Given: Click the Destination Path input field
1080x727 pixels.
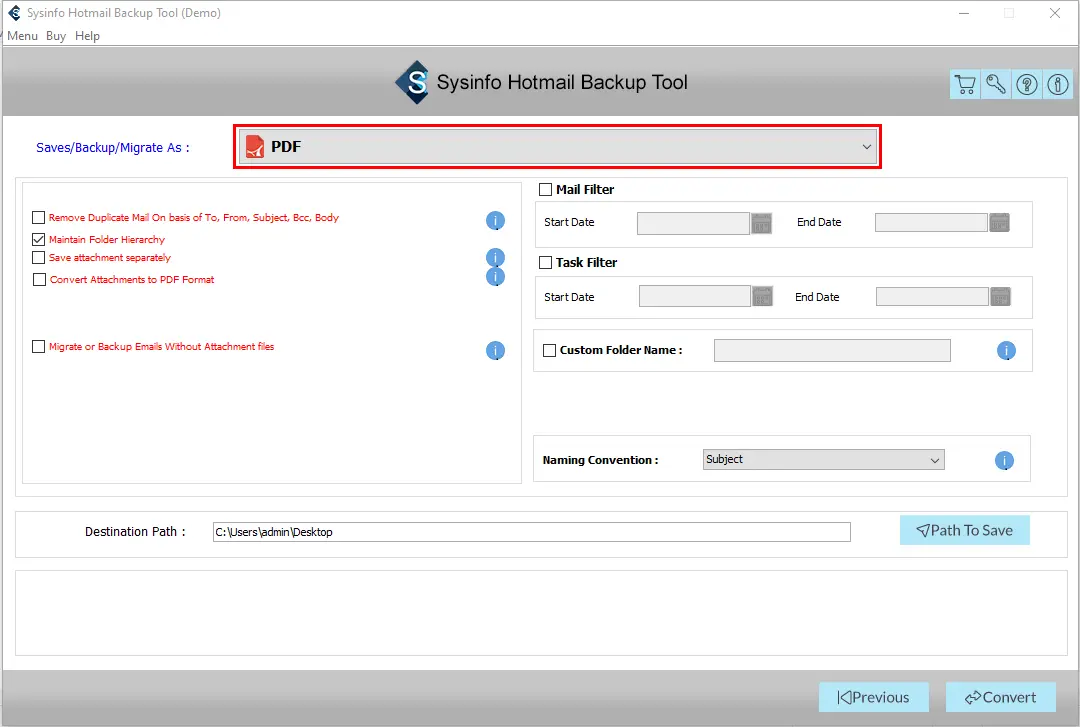Looking at the screenshot, I should [532, 532].
